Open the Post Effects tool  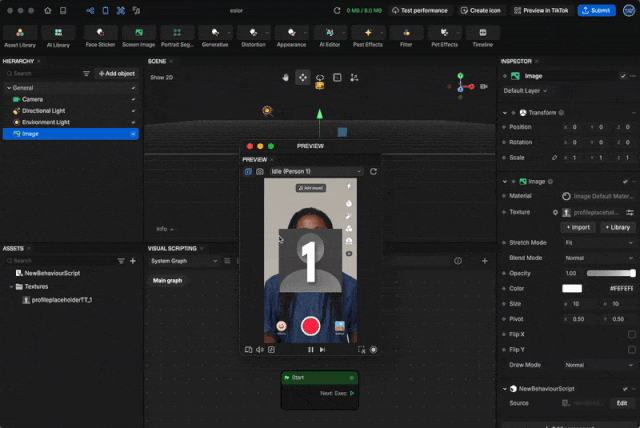tap(368, 37)
